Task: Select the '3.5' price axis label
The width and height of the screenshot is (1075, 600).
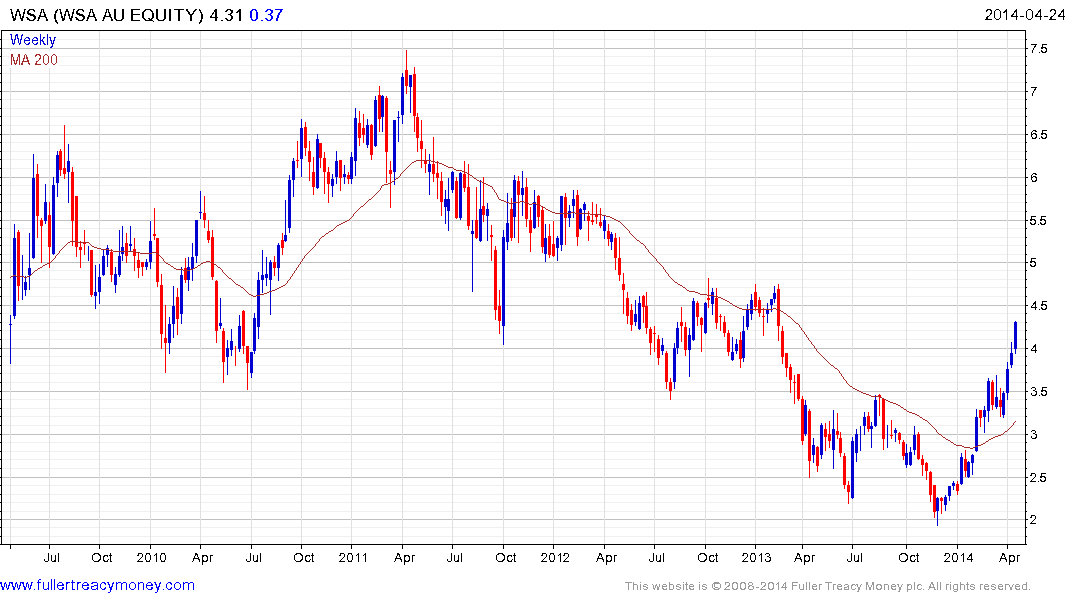Action: pos(1038,392)
